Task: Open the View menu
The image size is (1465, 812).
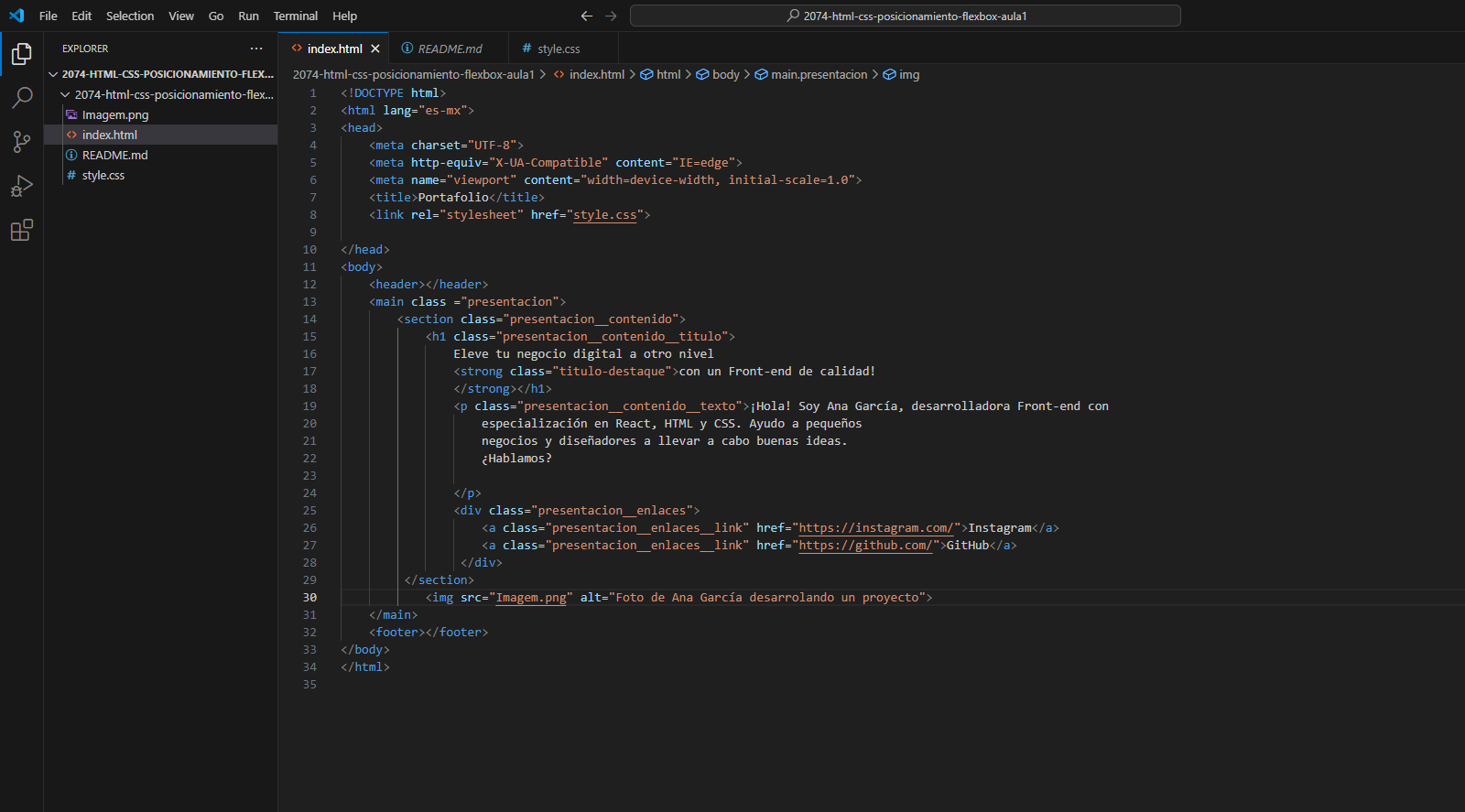Action: [181, 16]
